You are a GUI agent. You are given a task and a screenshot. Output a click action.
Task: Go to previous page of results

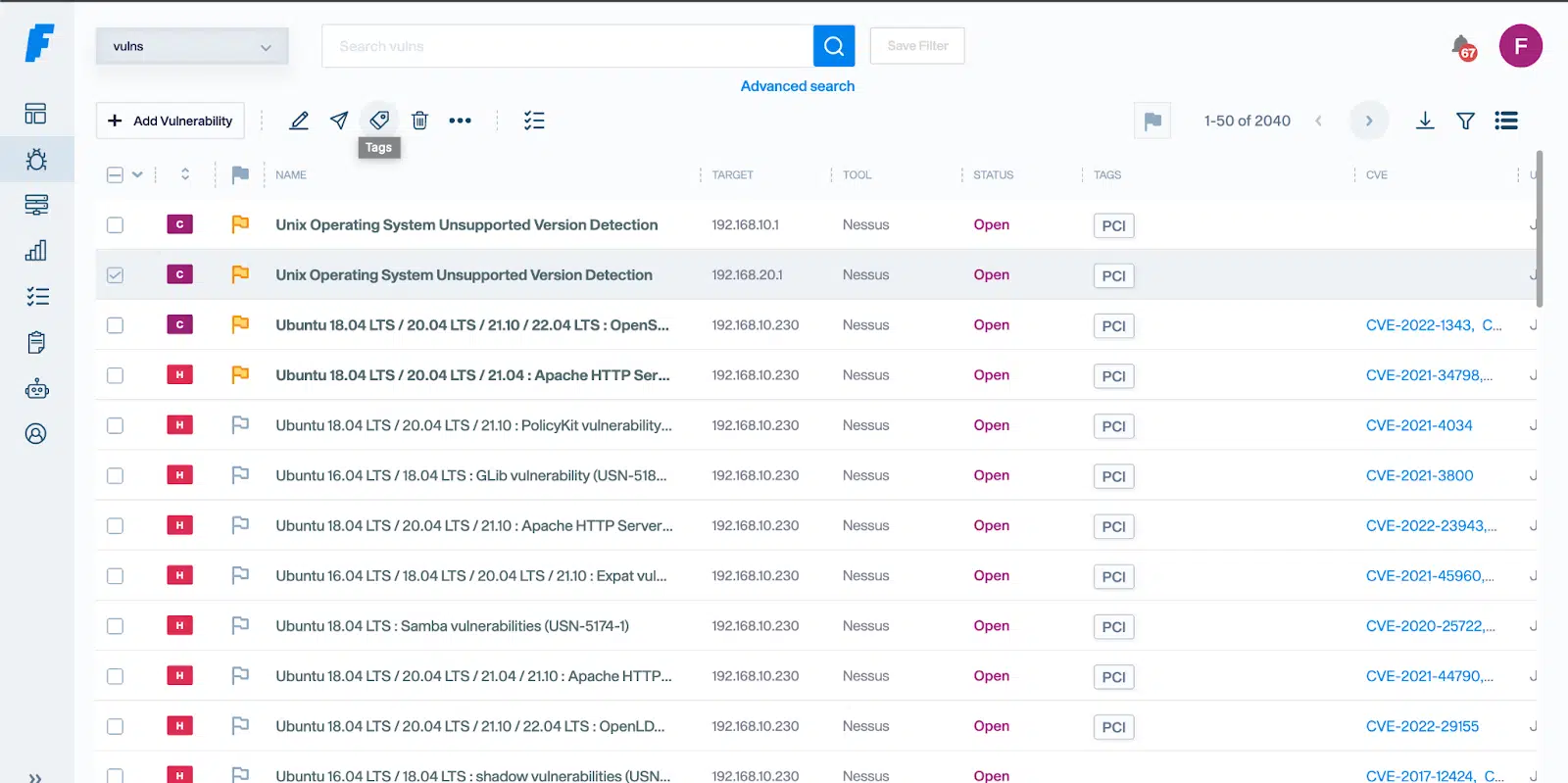point(1318,121)
